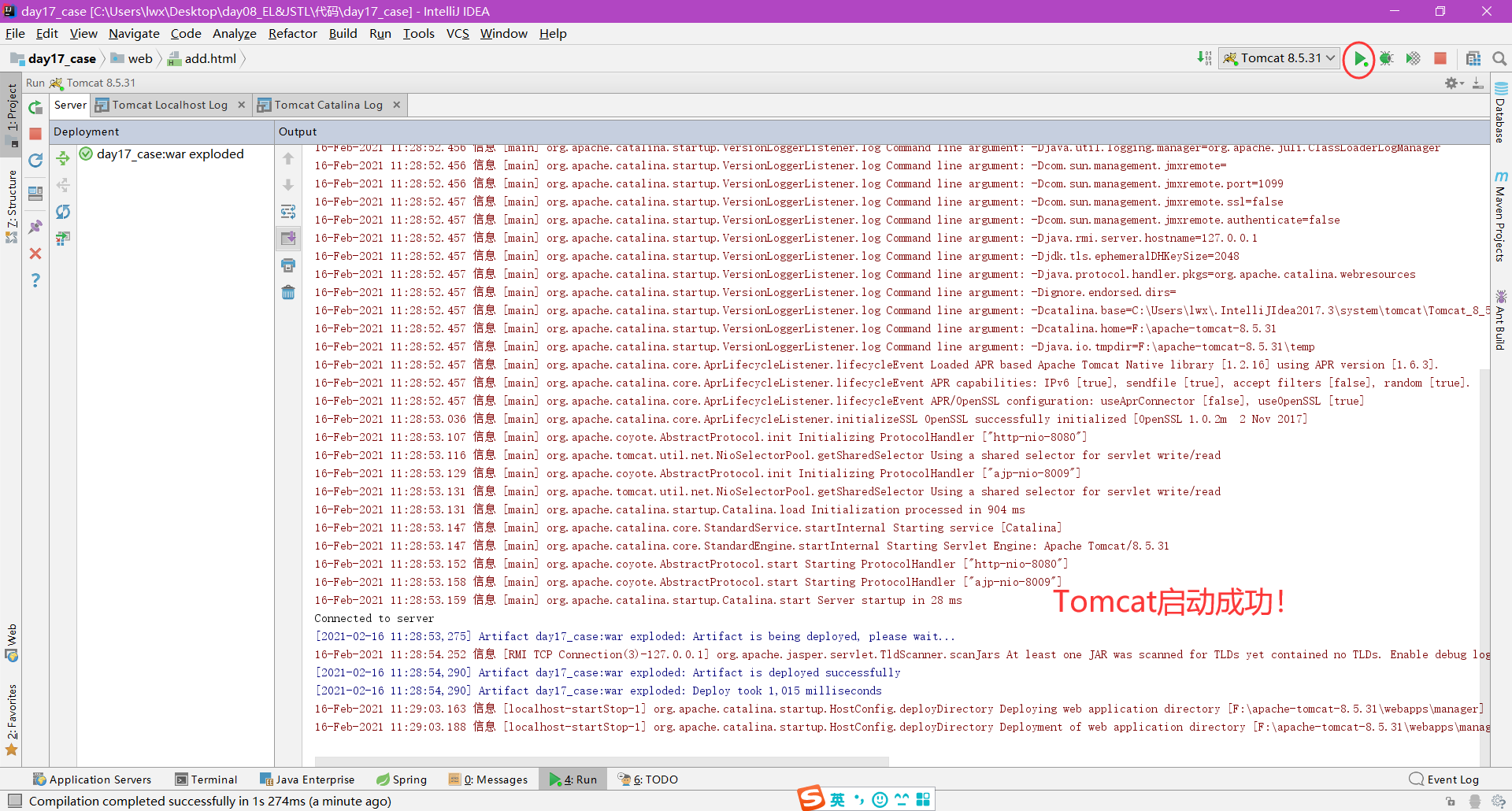This screenshot has height=811, width=1512.
Task: Move down in the output stack trace
Action: point(288,185)
